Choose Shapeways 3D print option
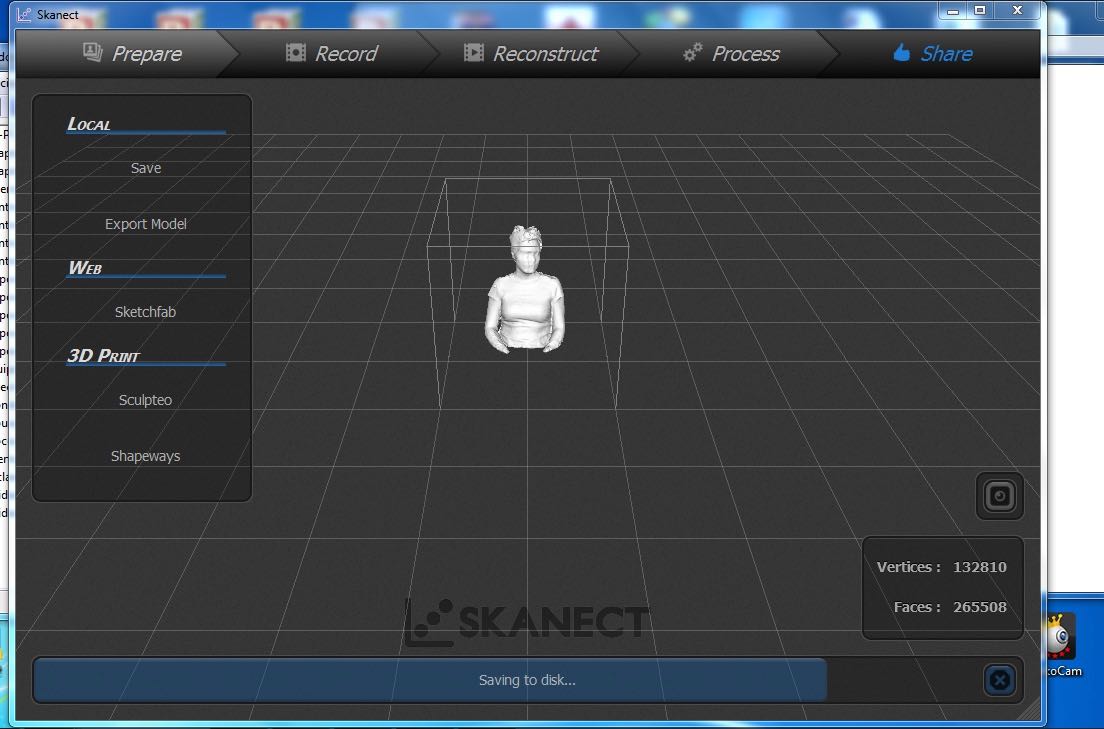Screen dimensions: 1104x729 tap(145, 456)
